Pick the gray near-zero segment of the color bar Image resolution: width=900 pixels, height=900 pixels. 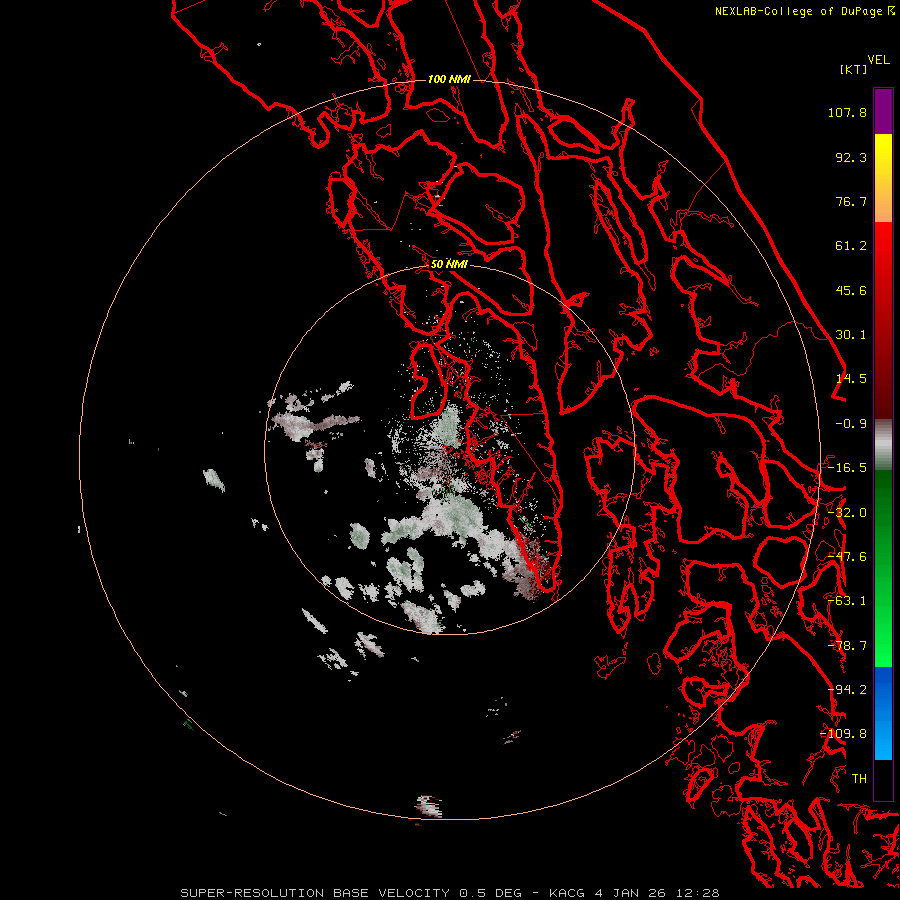pos(883,445)
